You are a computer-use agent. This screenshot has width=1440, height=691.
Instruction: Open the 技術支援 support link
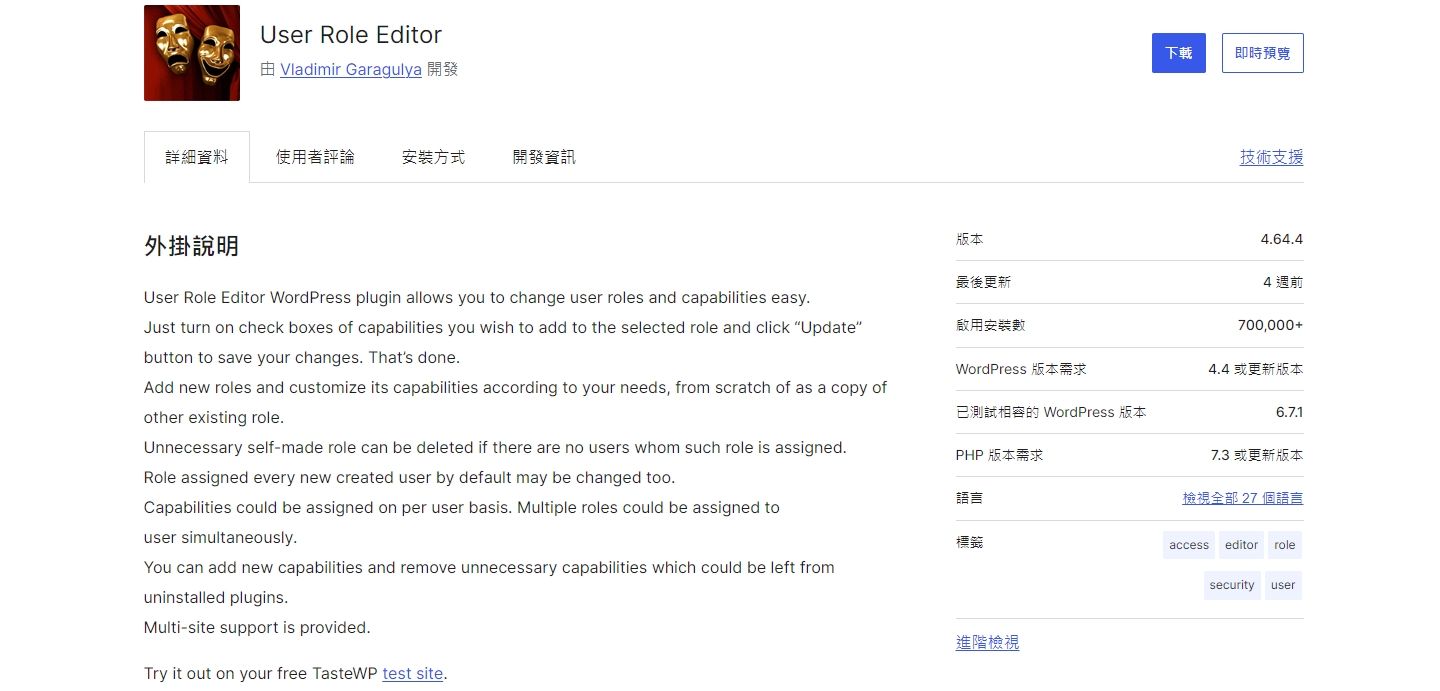point(1271,157)
